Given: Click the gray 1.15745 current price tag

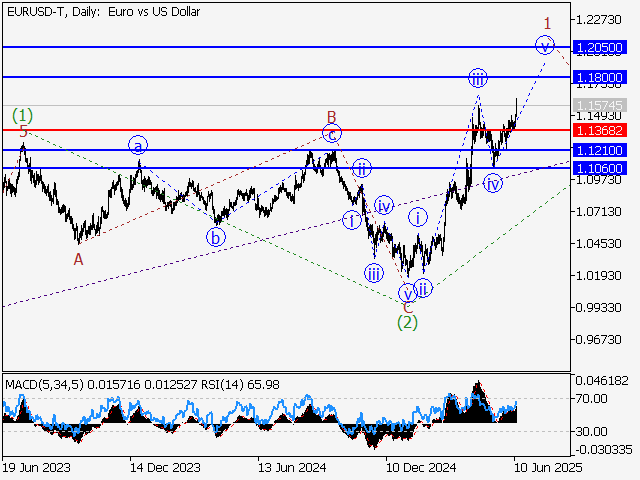Looking at the screenshot, I should [601, 105].
